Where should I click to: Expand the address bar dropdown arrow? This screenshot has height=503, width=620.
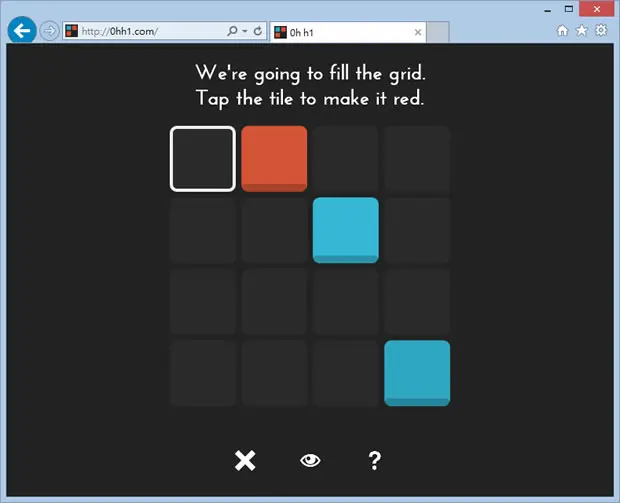pos(245,31)
